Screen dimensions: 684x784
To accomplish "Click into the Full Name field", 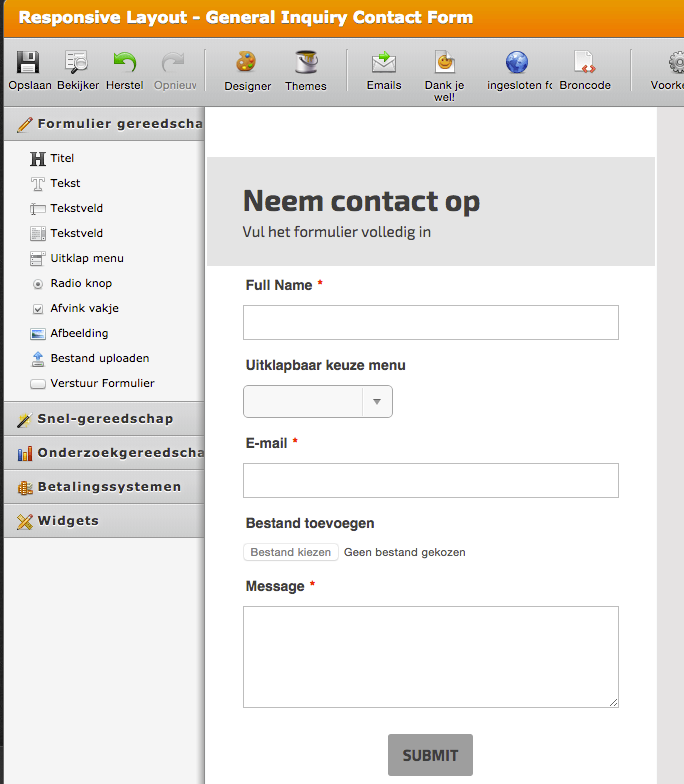I will 430,323.
